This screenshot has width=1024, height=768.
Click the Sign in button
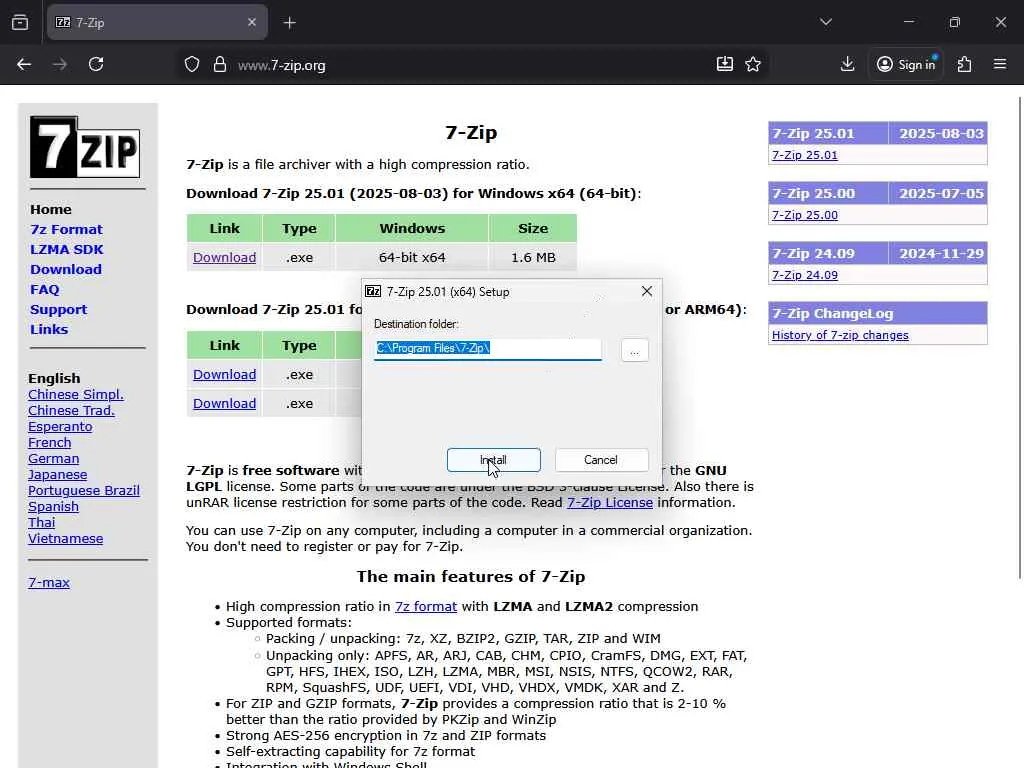(906, 64)
